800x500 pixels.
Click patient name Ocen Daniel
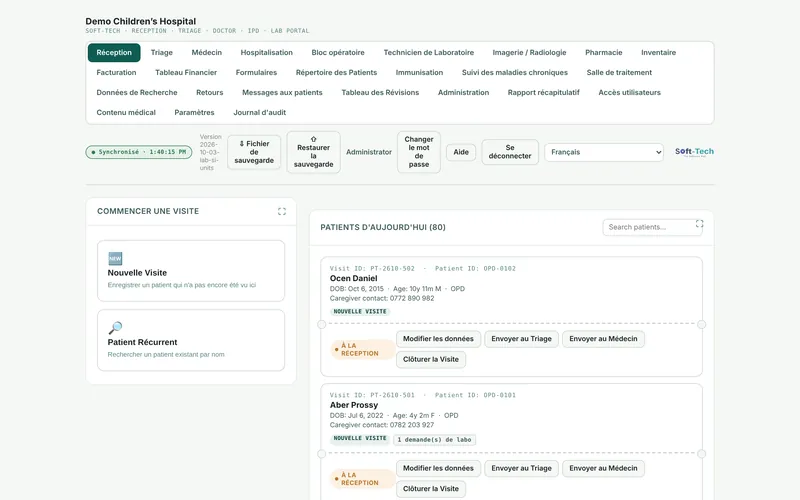pos(354,278)
